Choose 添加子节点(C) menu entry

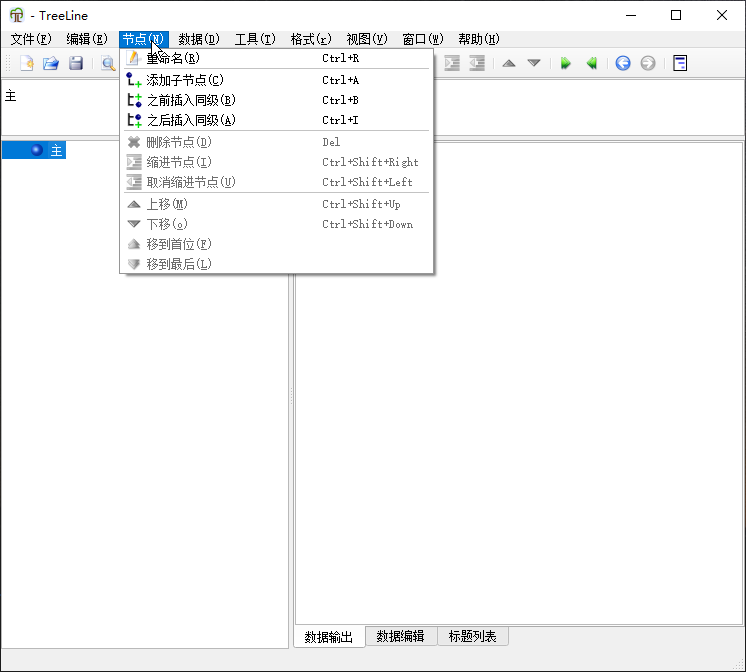(x=276, y=80)
